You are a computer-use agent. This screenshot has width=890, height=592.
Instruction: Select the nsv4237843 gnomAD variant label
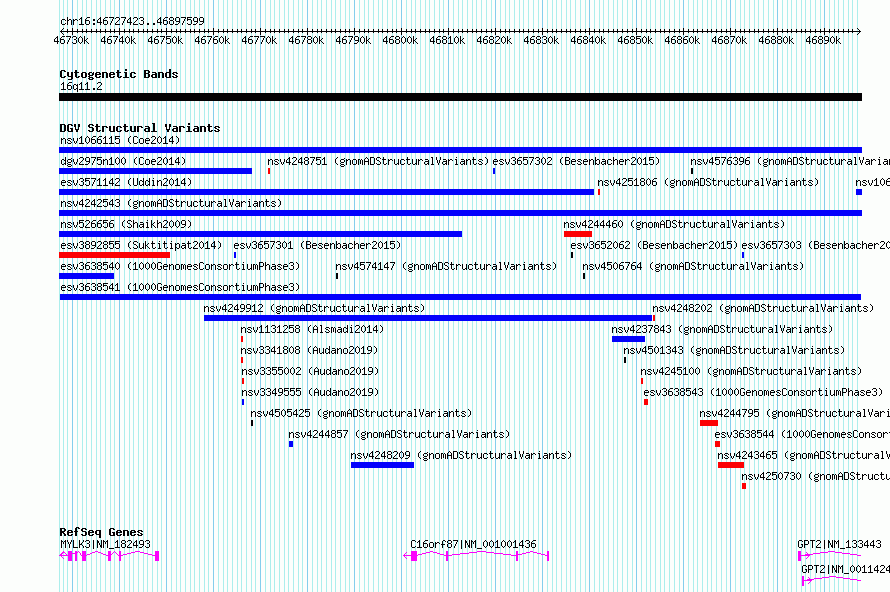coord(722,329)
